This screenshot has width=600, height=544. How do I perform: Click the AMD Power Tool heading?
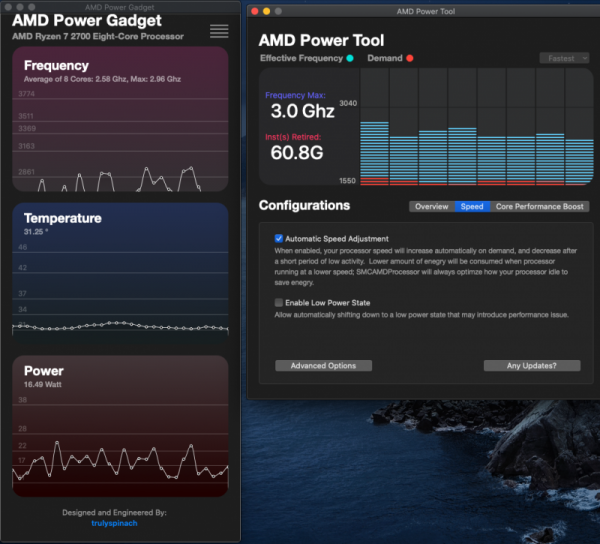pyautogui.click(x=321, y=40)
